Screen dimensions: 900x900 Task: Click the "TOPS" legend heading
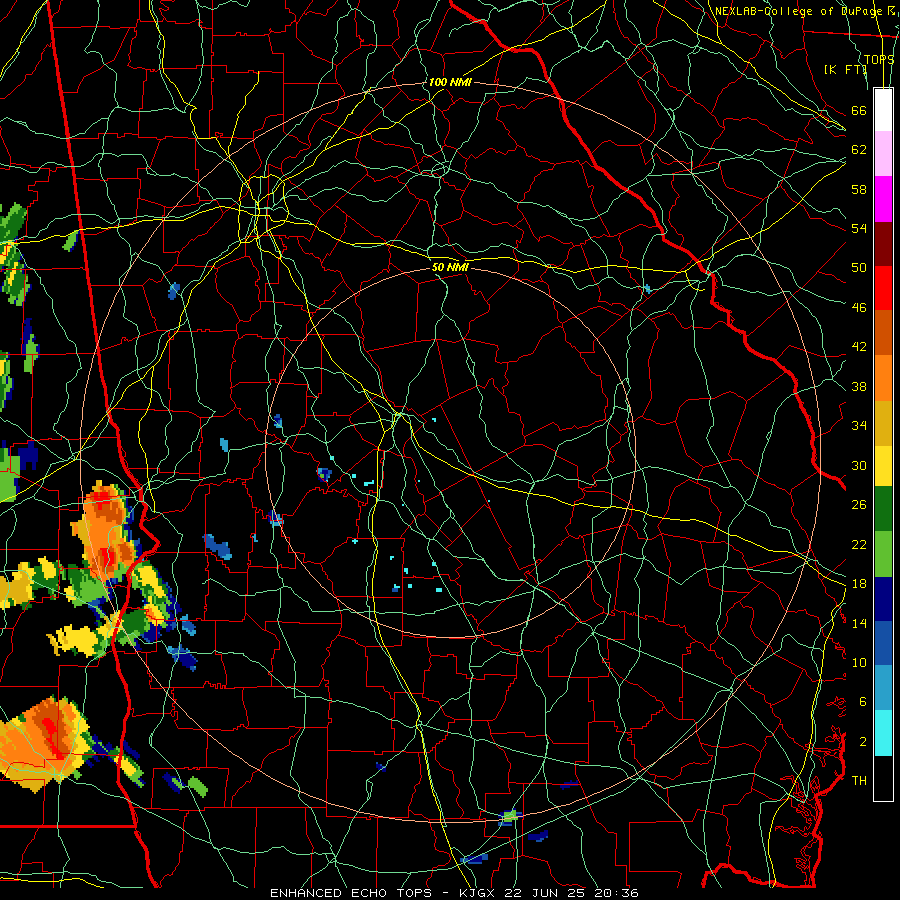tap(879, 59)
